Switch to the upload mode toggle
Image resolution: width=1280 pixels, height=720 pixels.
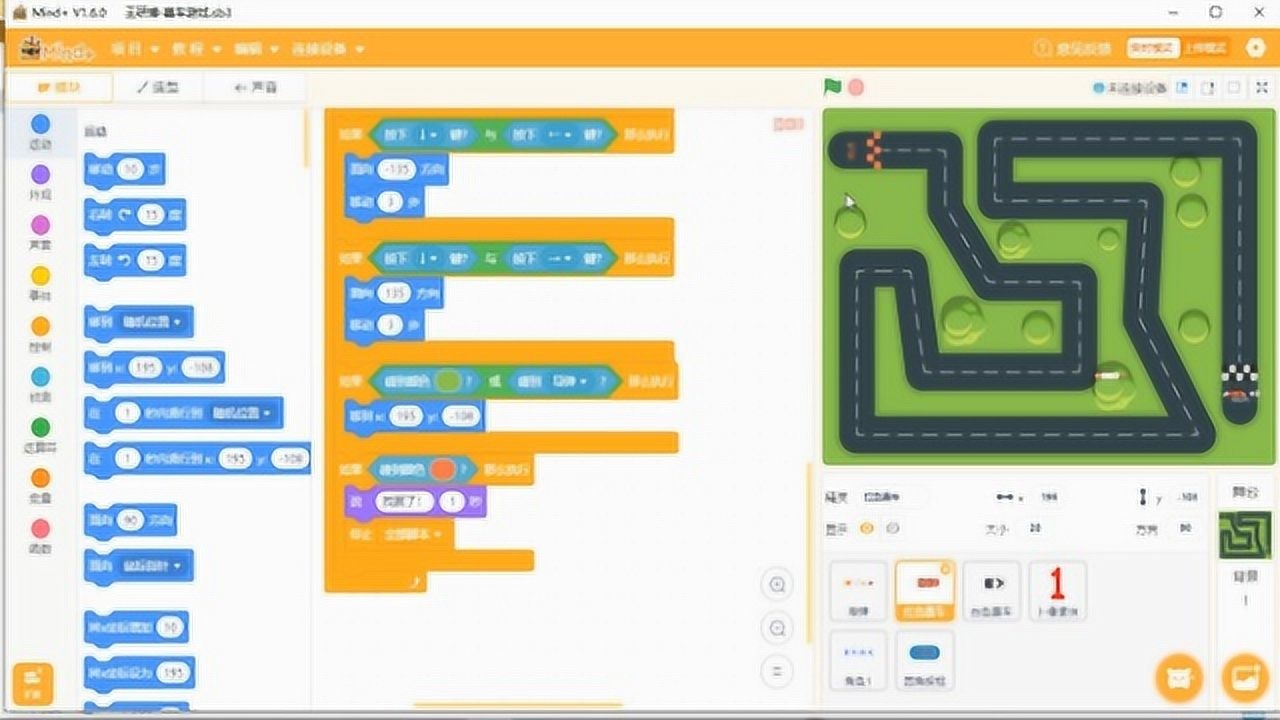pyautogui.click(x=1206, y=48)
